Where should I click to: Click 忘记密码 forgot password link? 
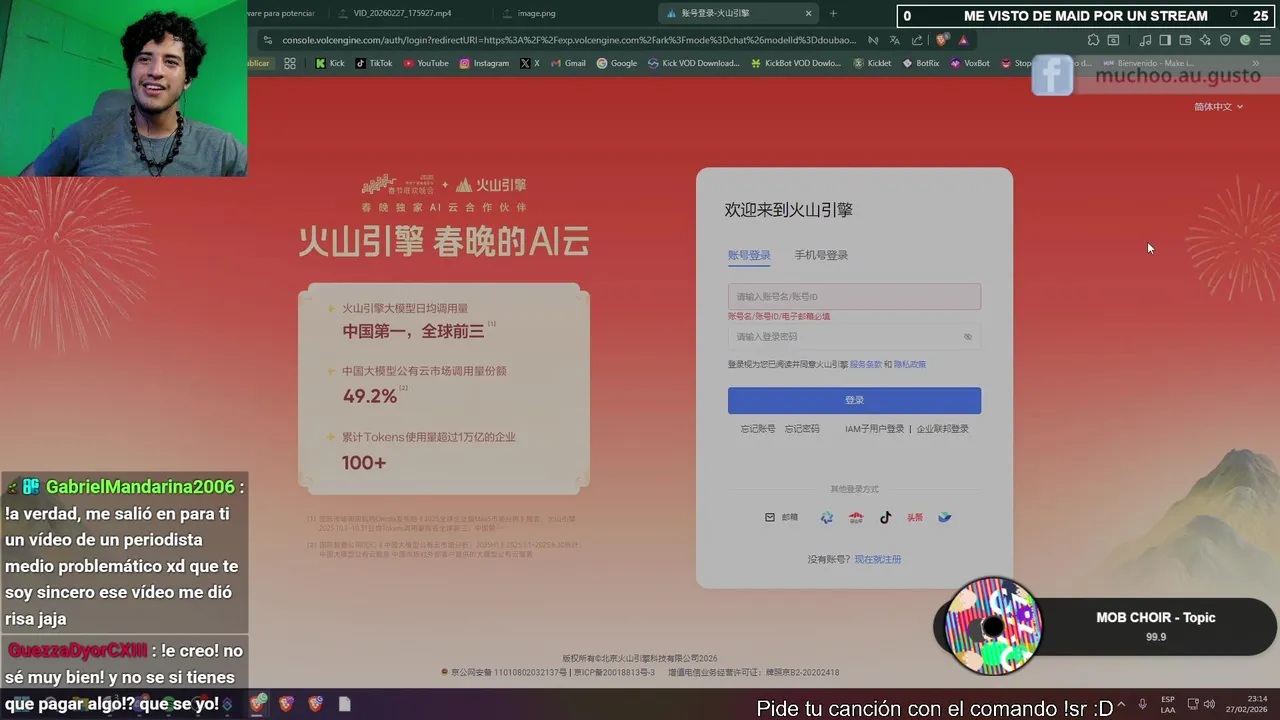point(802,429)
